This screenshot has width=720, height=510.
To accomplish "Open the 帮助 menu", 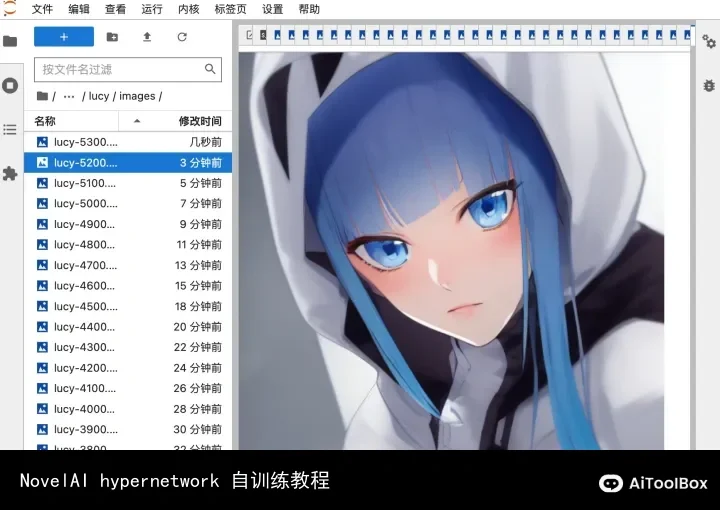I will point(309,9).
